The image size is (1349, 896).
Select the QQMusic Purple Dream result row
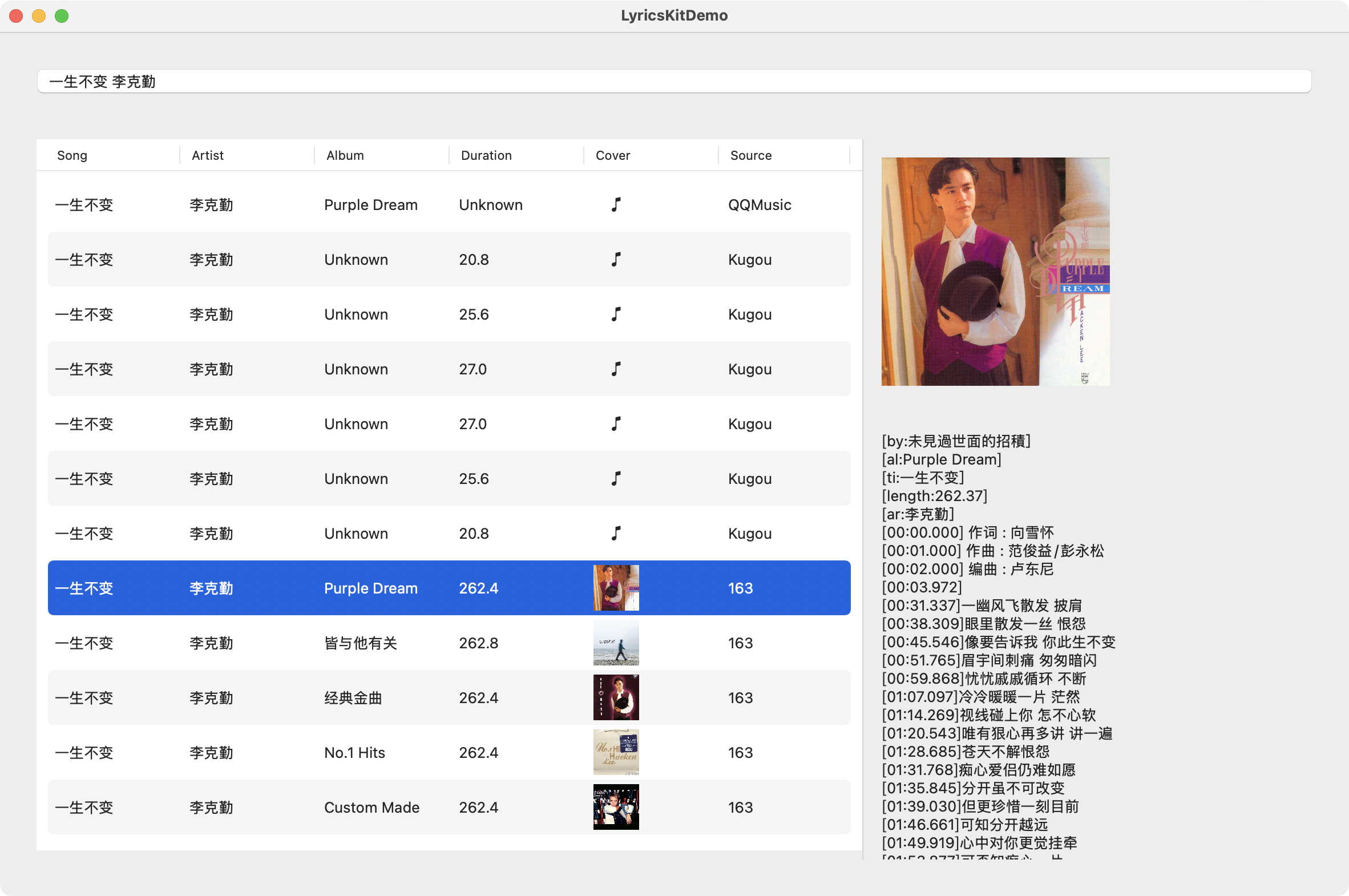(x=370, y=204)
